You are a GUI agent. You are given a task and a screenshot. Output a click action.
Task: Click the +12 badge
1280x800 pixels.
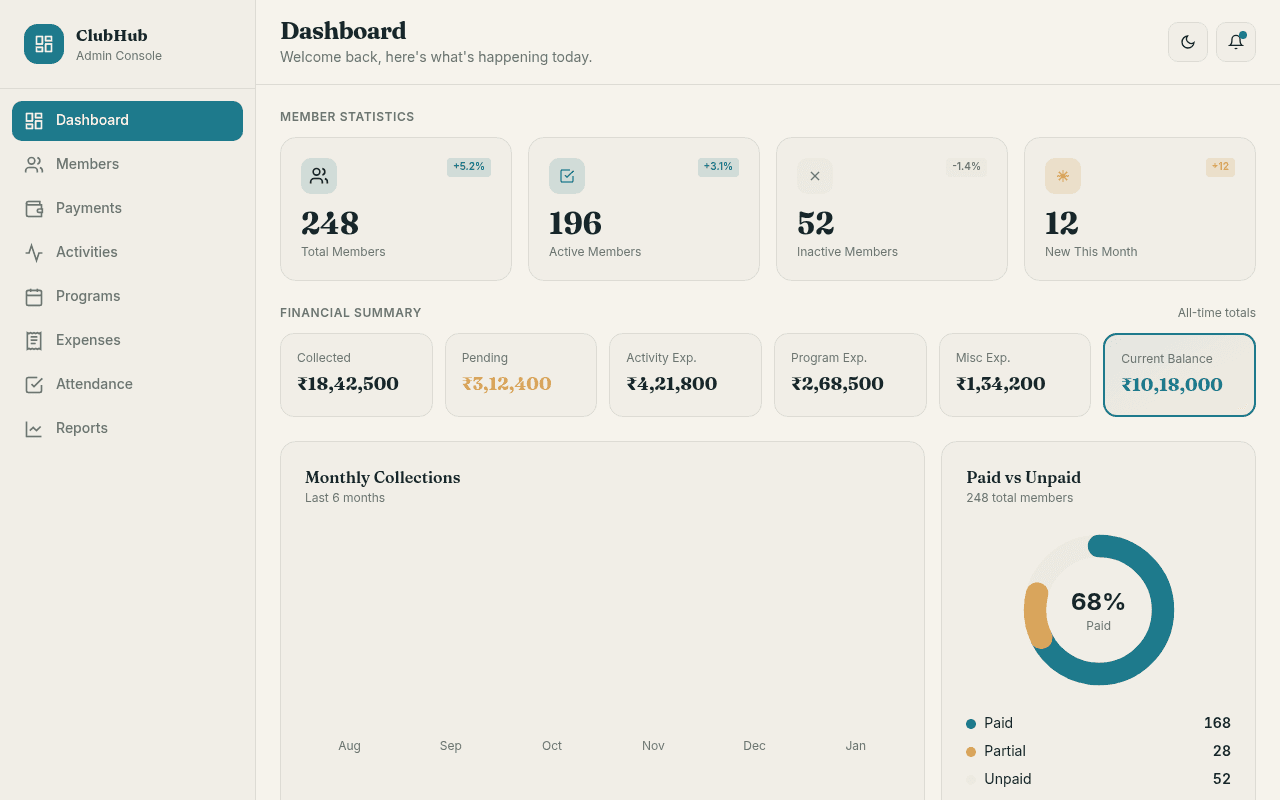coord(1220,167)
